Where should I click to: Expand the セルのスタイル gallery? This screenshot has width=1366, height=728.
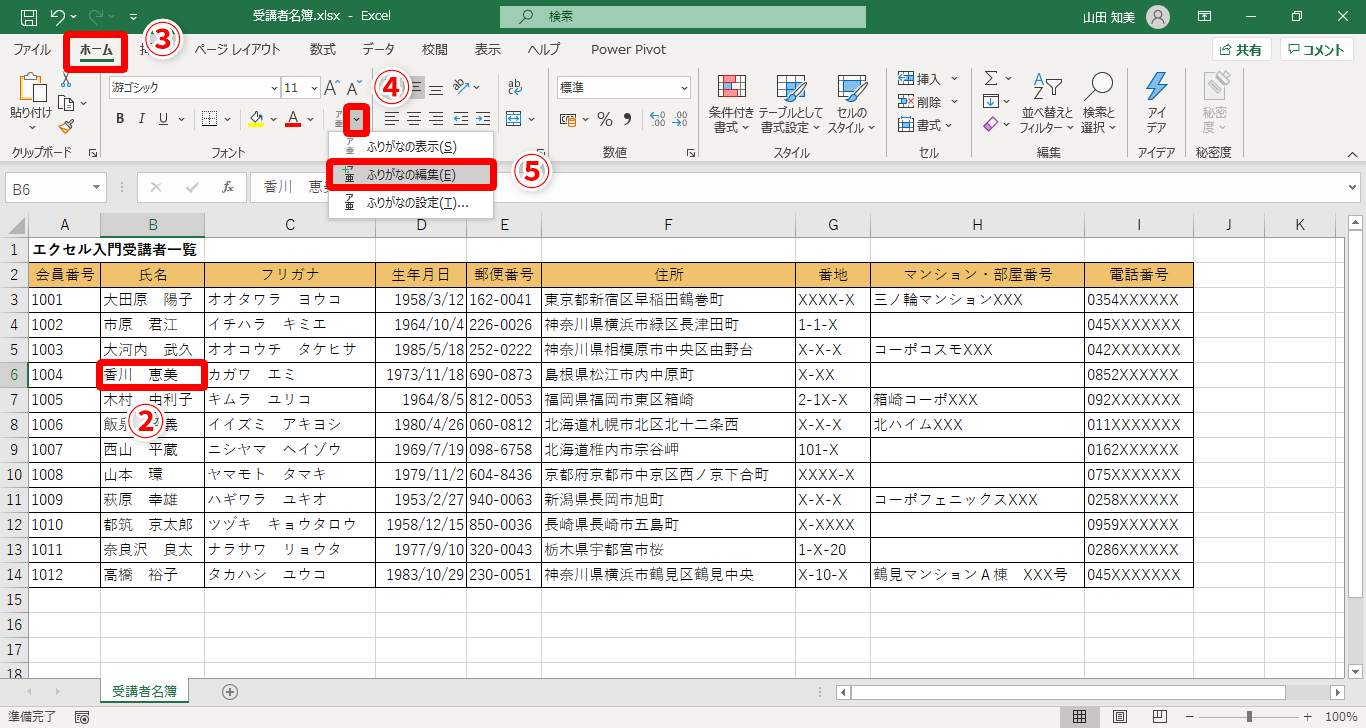[851, 105]
